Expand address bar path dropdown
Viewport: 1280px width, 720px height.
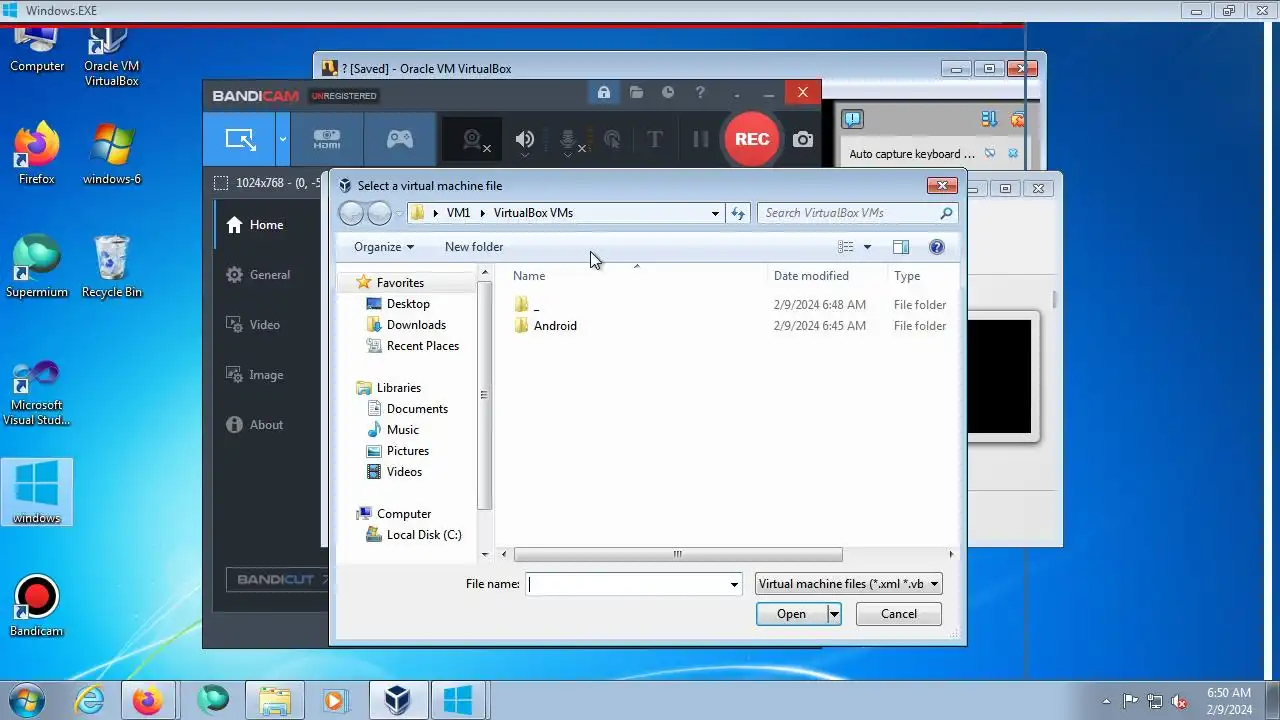click(715, 213)
